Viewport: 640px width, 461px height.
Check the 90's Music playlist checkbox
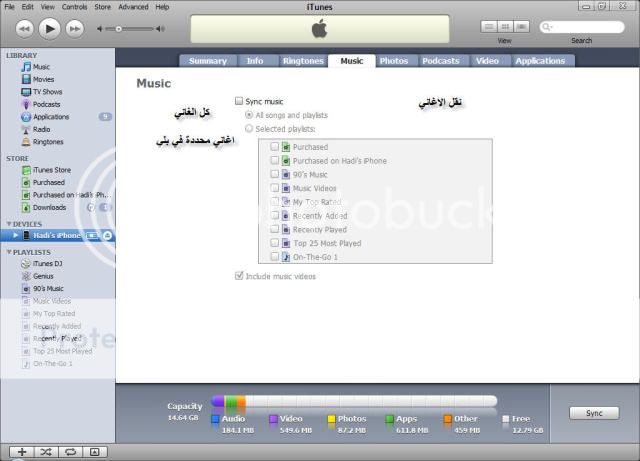coord(275,174)
